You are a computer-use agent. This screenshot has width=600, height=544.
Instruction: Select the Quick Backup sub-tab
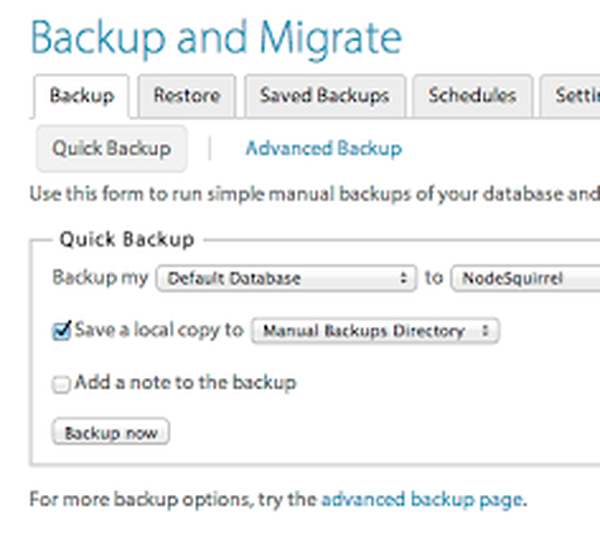(x=112, y=148)
